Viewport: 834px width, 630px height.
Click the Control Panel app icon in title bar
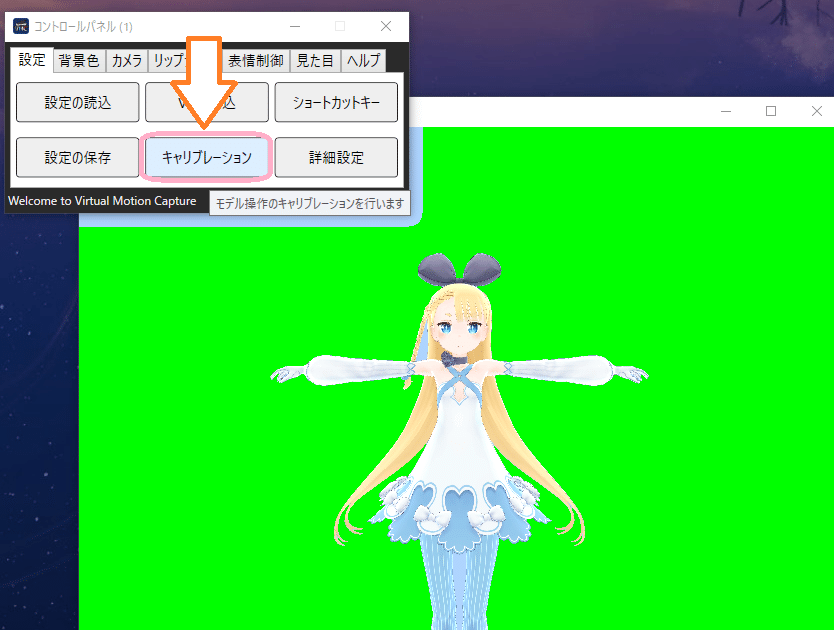[x=21, y=26]
